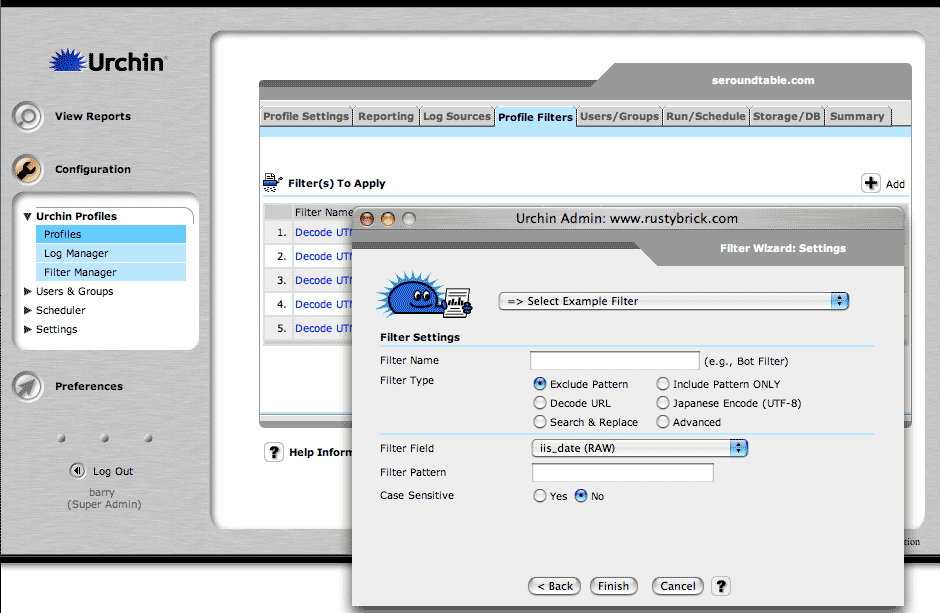Set Case Sensitive to No

point(581,496)
